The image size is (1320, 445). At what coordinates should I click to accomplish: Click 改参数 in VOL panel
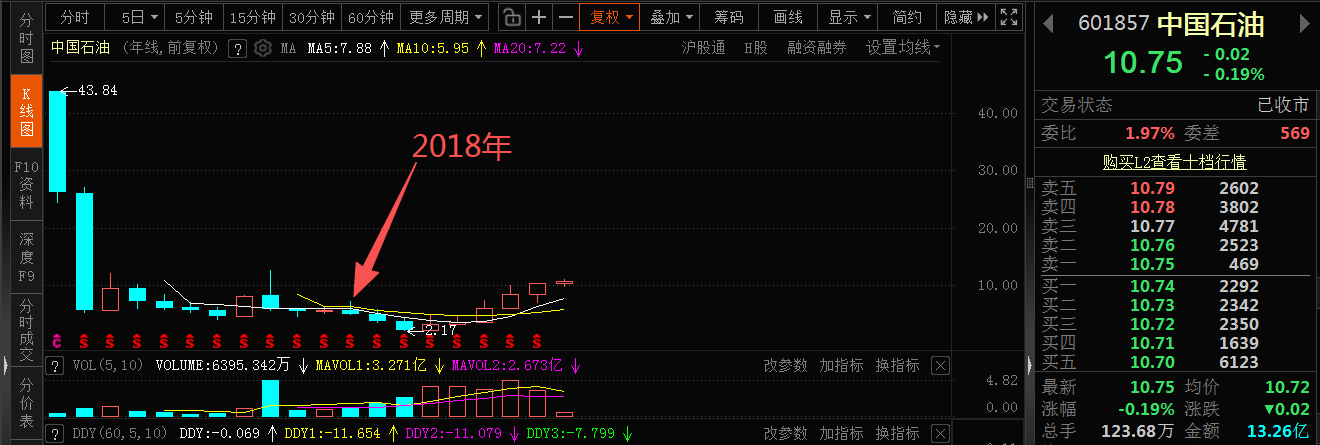pos(785,366)
